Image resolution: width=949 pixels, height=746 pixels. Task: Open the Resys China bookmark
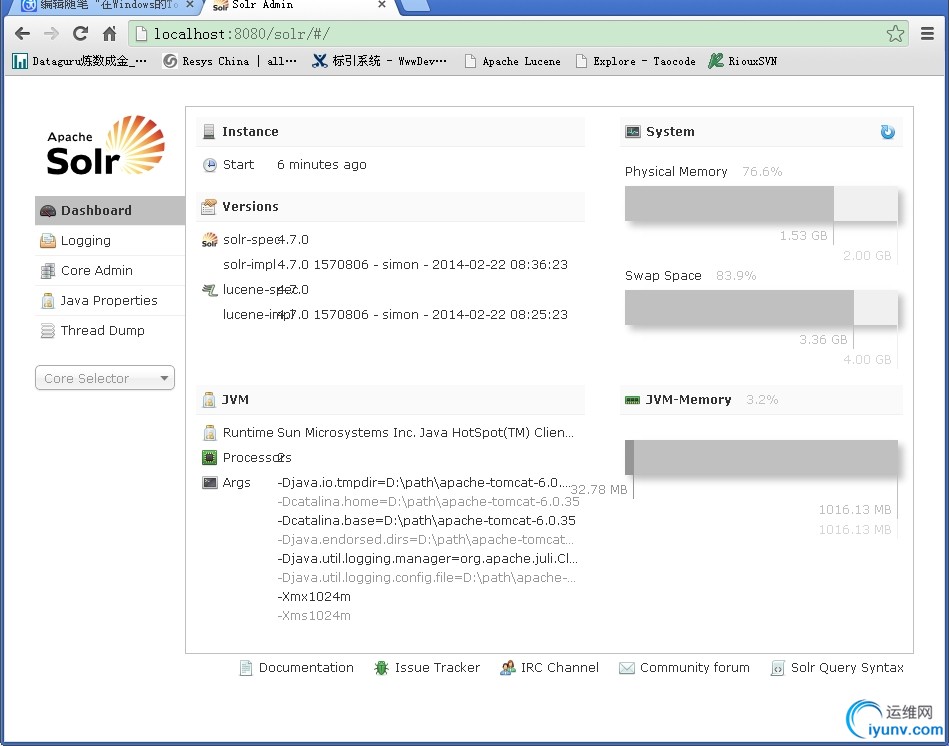[231, 61]
